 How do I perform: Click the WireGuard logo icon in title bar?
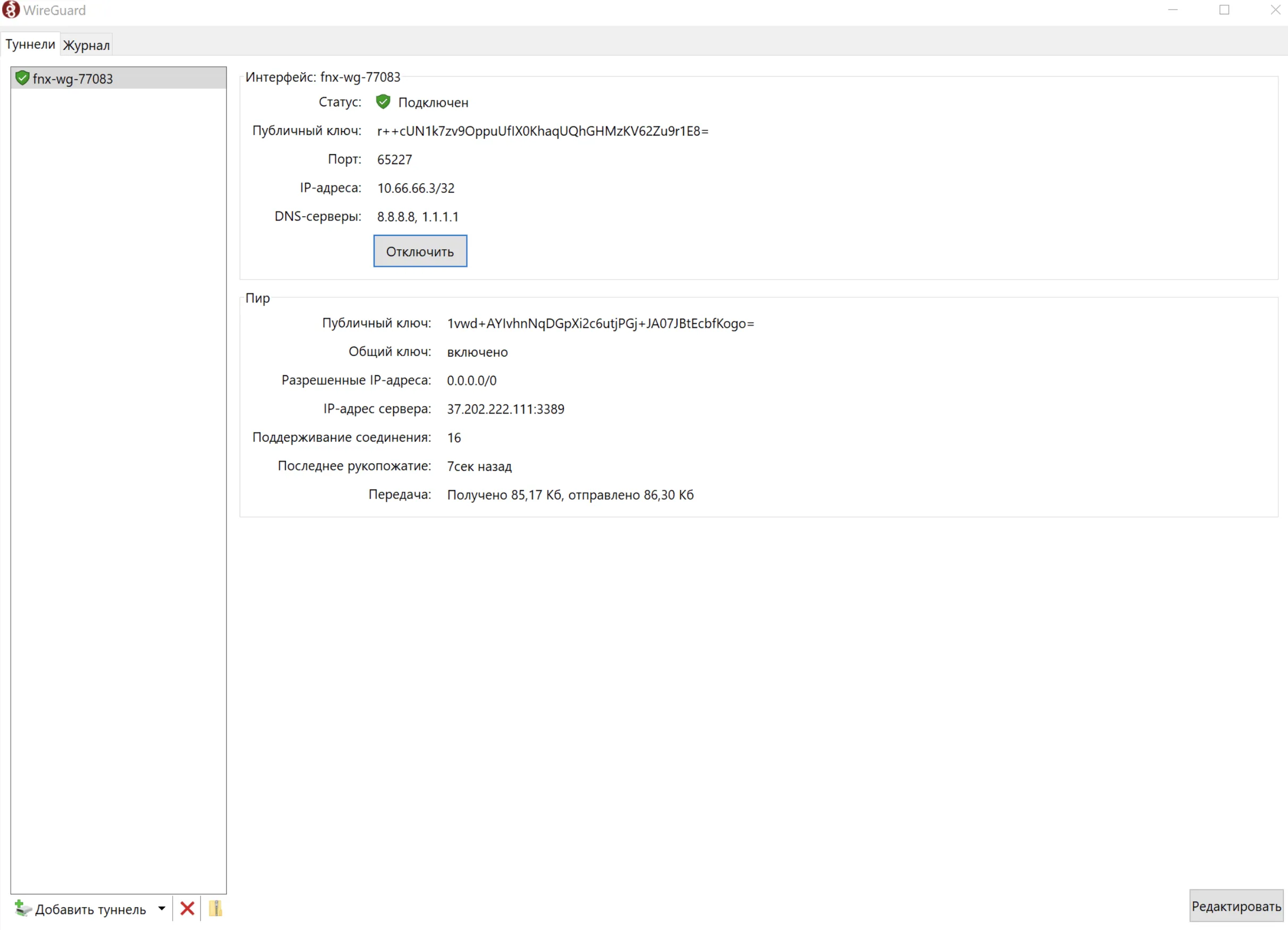(11, 10)
